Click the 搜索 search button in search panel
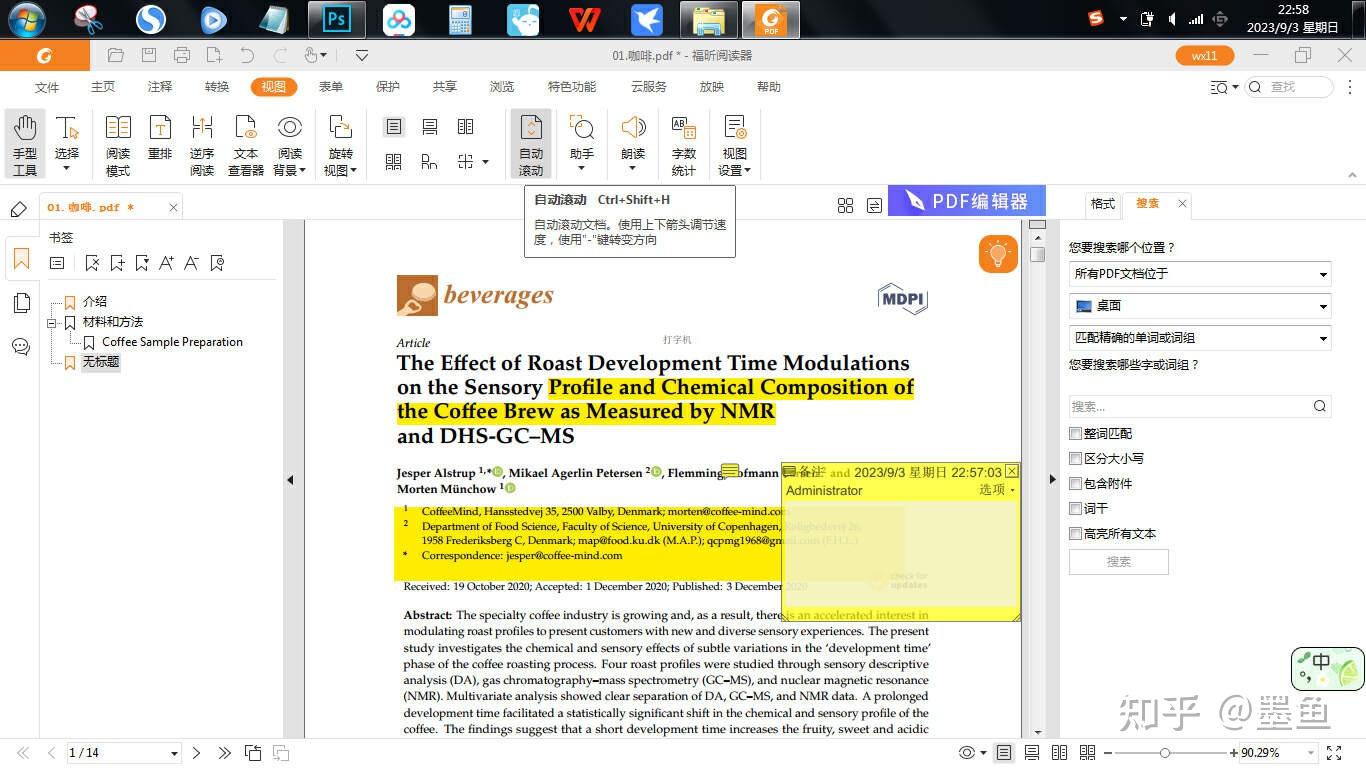 coord(1118,562)
